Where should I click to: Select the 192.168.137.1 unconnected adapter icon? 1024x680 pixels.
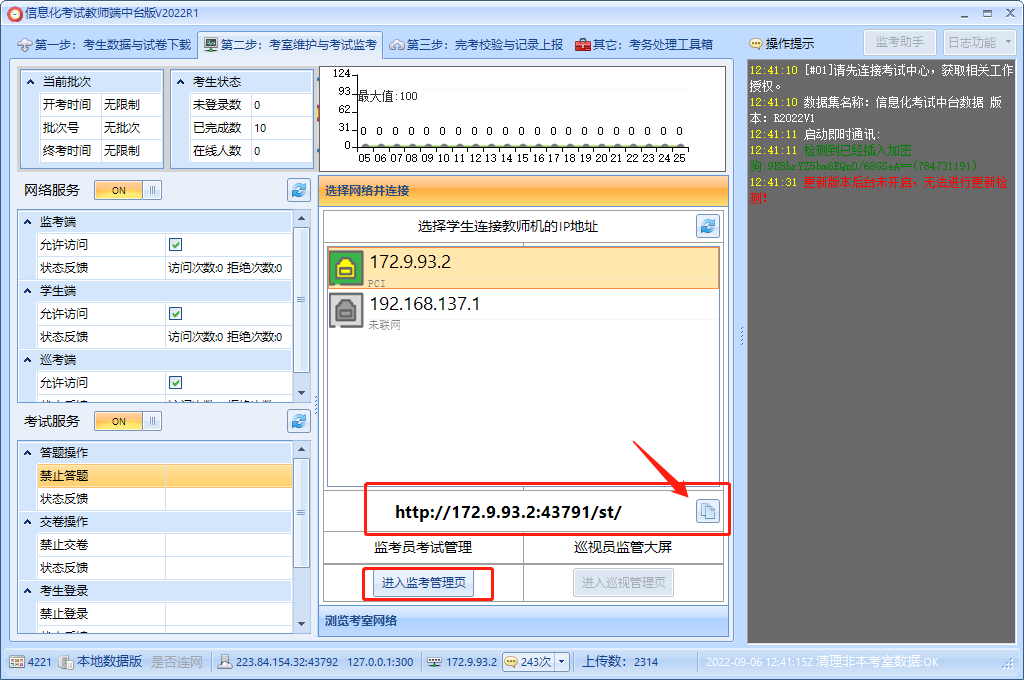point(346,310)
